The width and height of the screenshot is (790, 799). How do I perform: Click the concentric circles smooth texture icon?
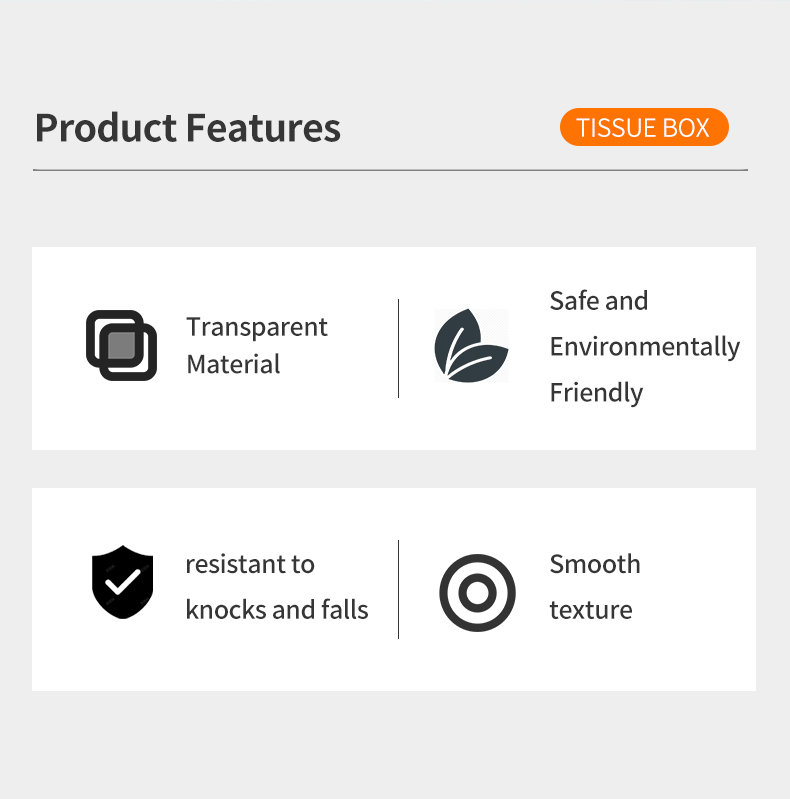477,593
